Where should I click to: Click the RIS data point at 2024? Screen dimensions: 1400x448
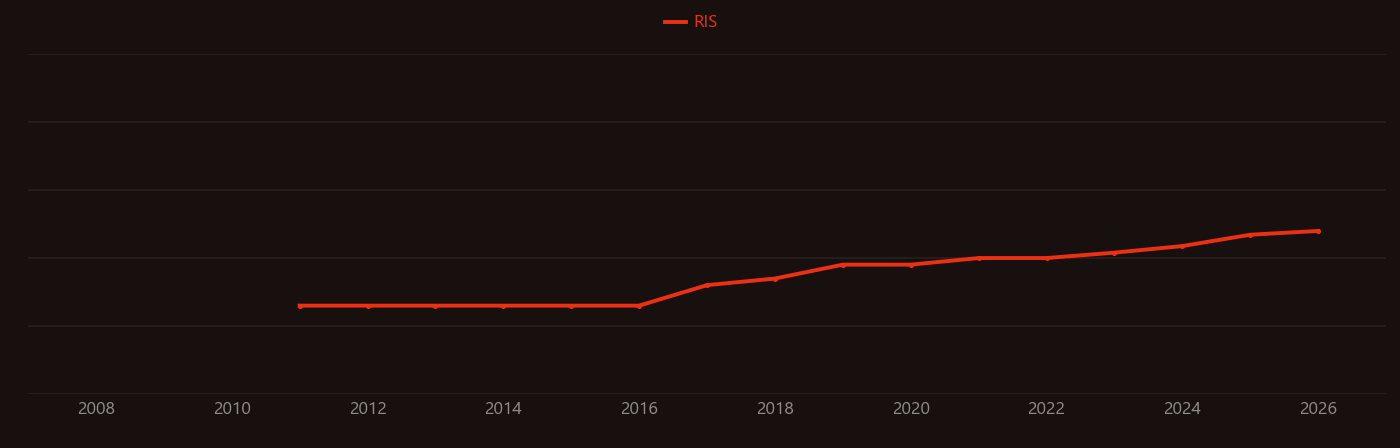[x=1182, y=246]
